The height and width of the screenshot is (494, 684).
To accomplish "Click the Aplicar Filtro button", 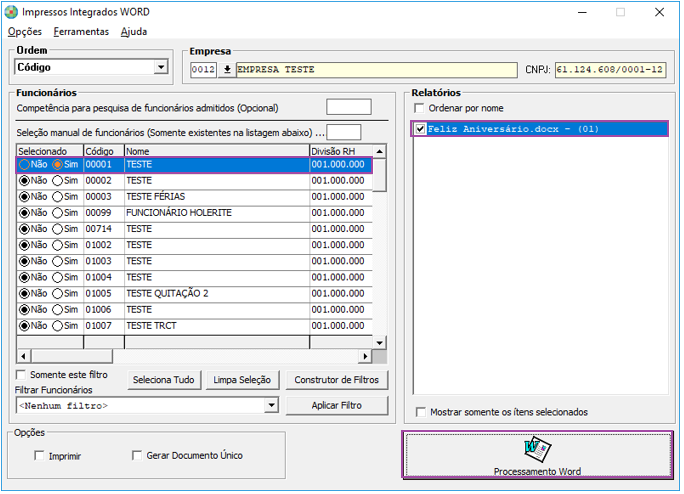I will 338,407.
